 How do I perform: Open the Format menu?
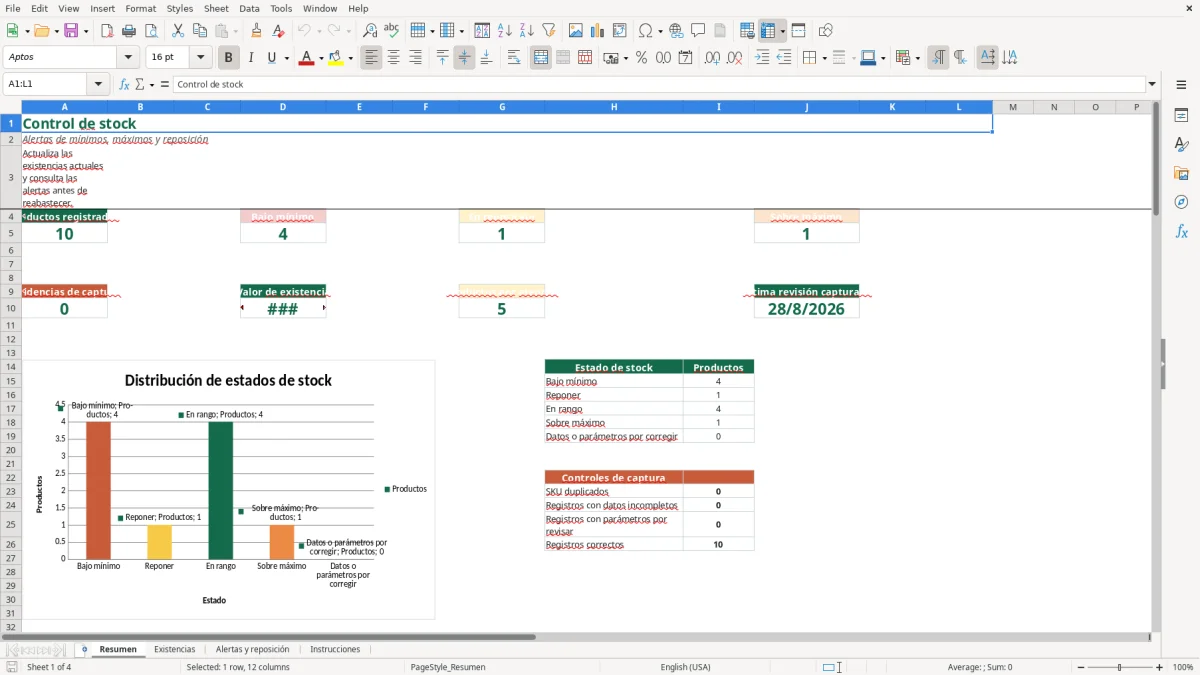click(140, 8)
